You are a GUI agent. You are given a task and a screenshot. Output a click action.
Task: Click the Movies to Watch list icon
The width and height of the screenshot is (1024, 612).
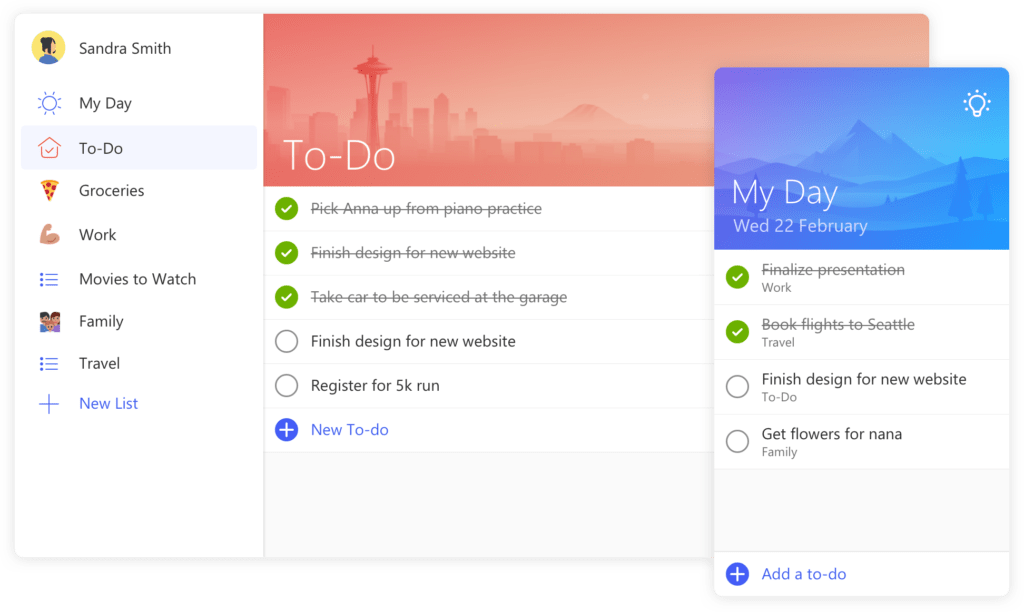click(47, 279)
